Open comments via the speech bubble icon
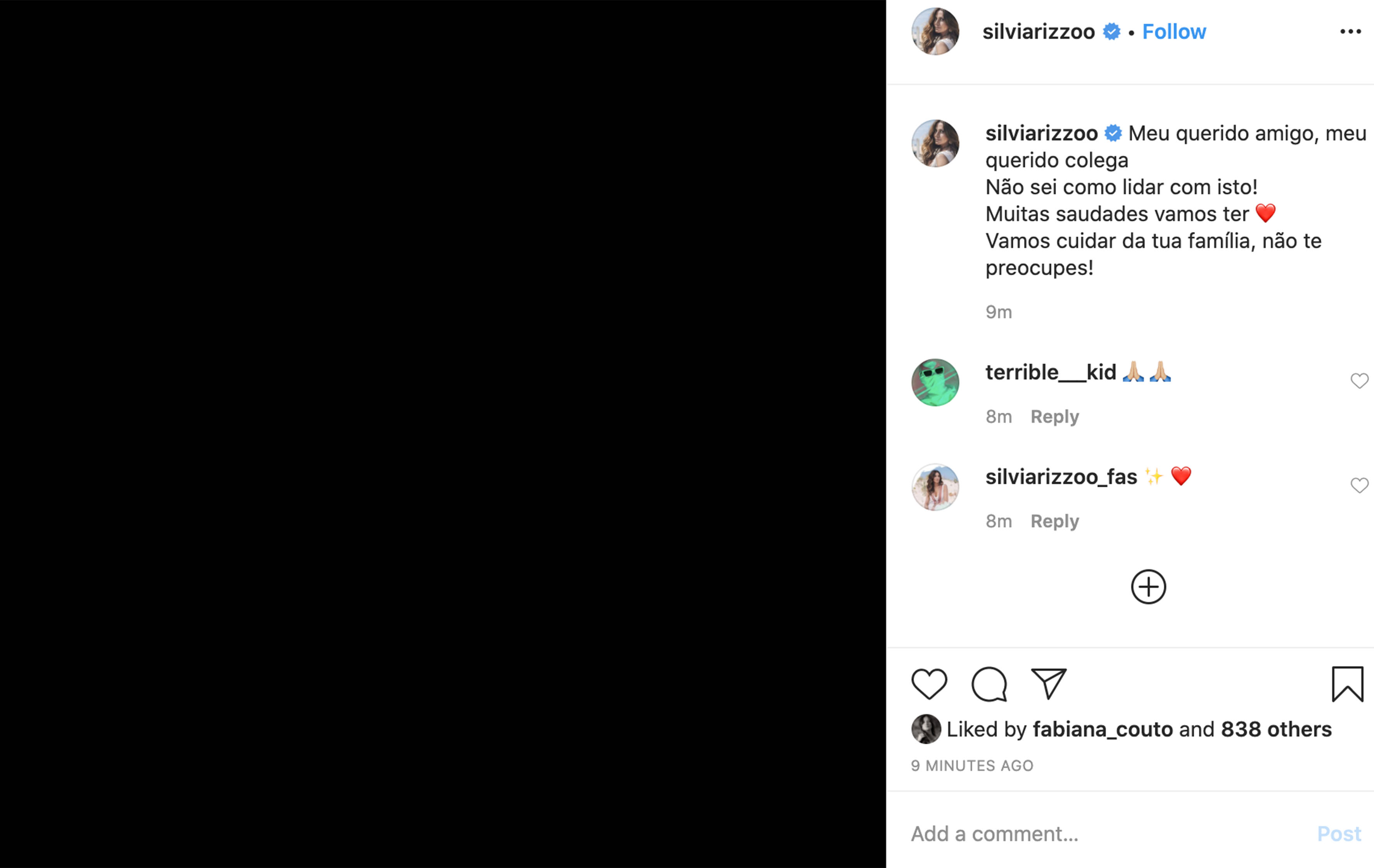 [989, 684]
